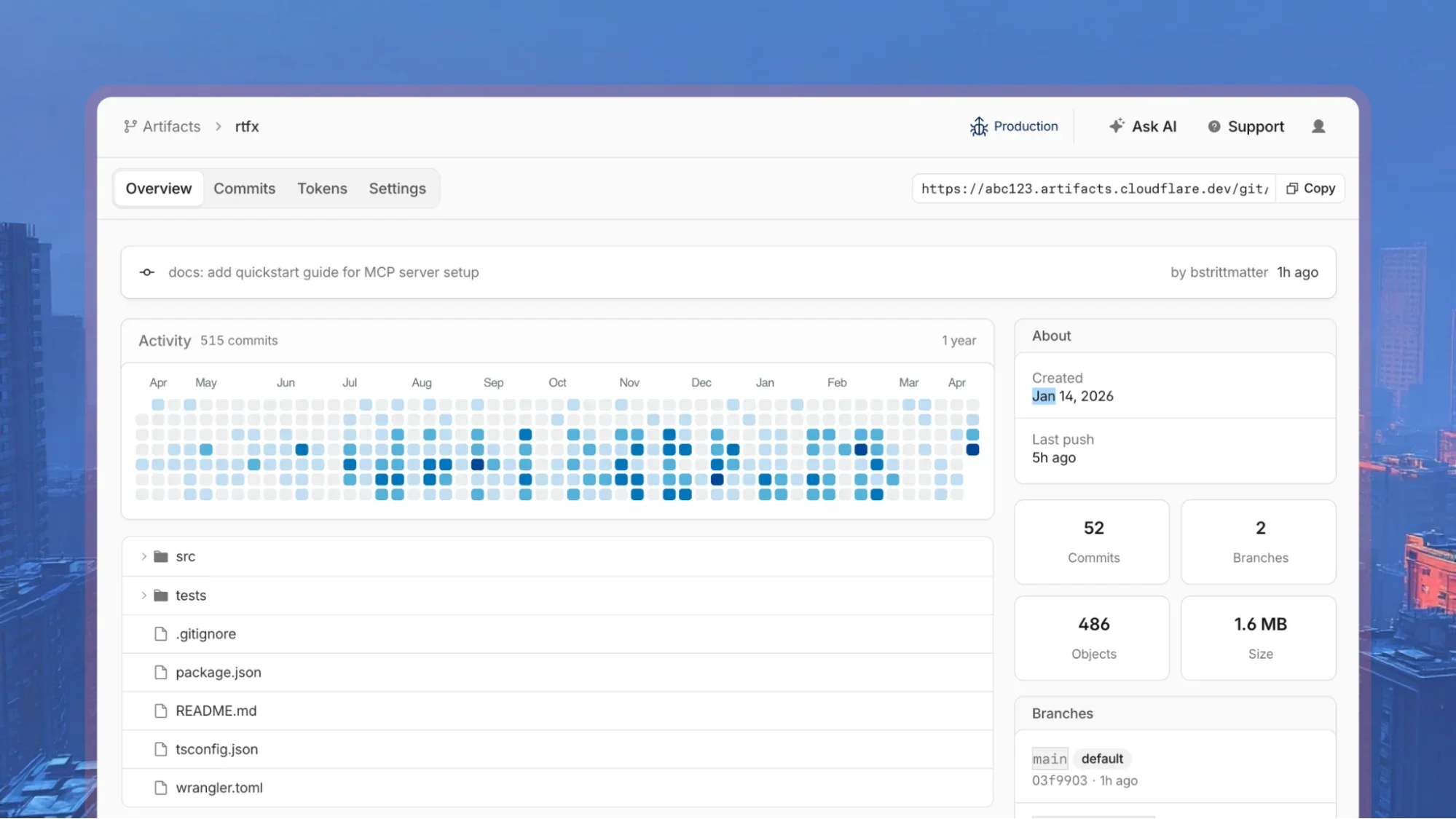The image size is (1456, 819).
Task: Click the branch icon beside the Artifacts breadcrumb
Action: [130, 126]
